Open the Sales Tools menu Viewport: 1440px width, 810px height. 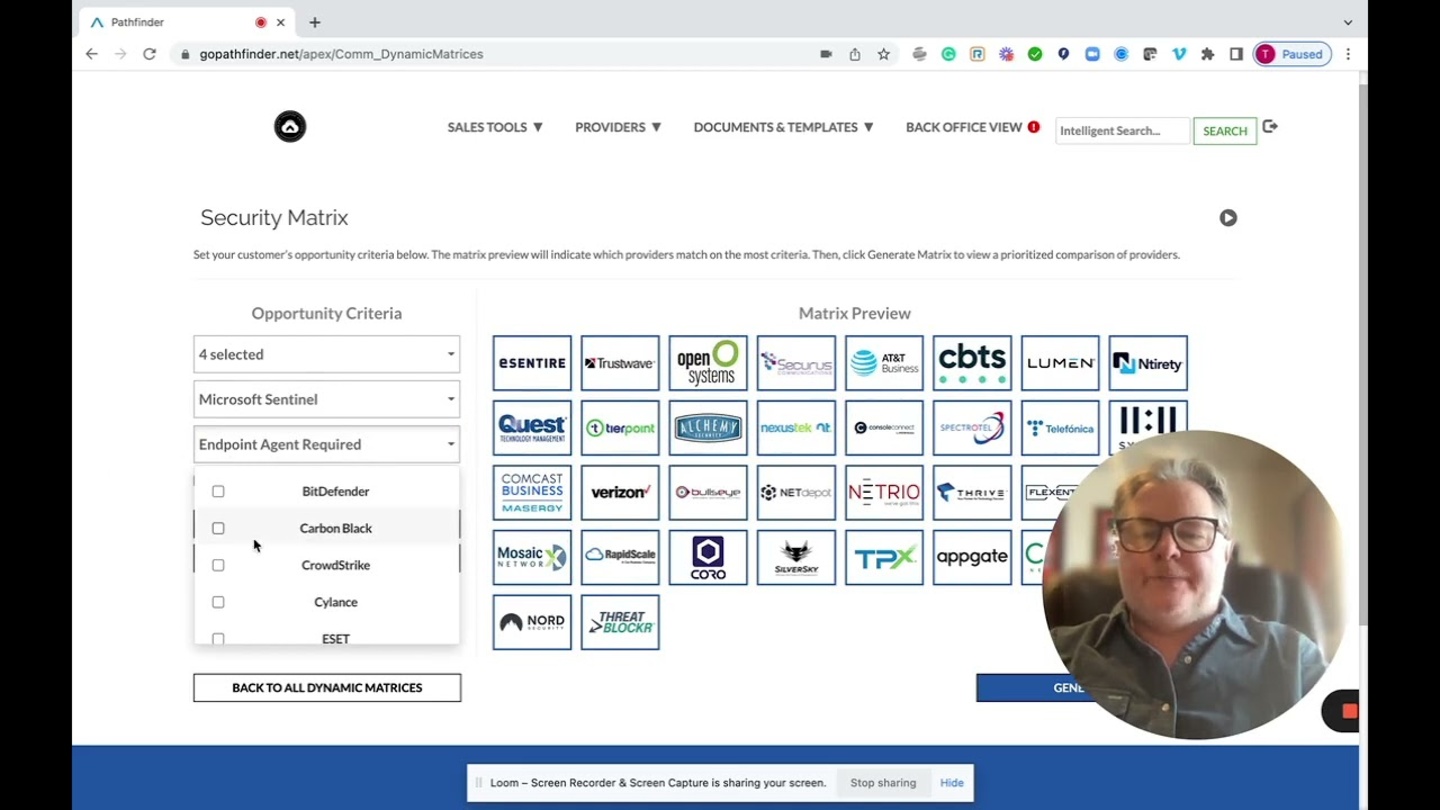click(494, 127)
